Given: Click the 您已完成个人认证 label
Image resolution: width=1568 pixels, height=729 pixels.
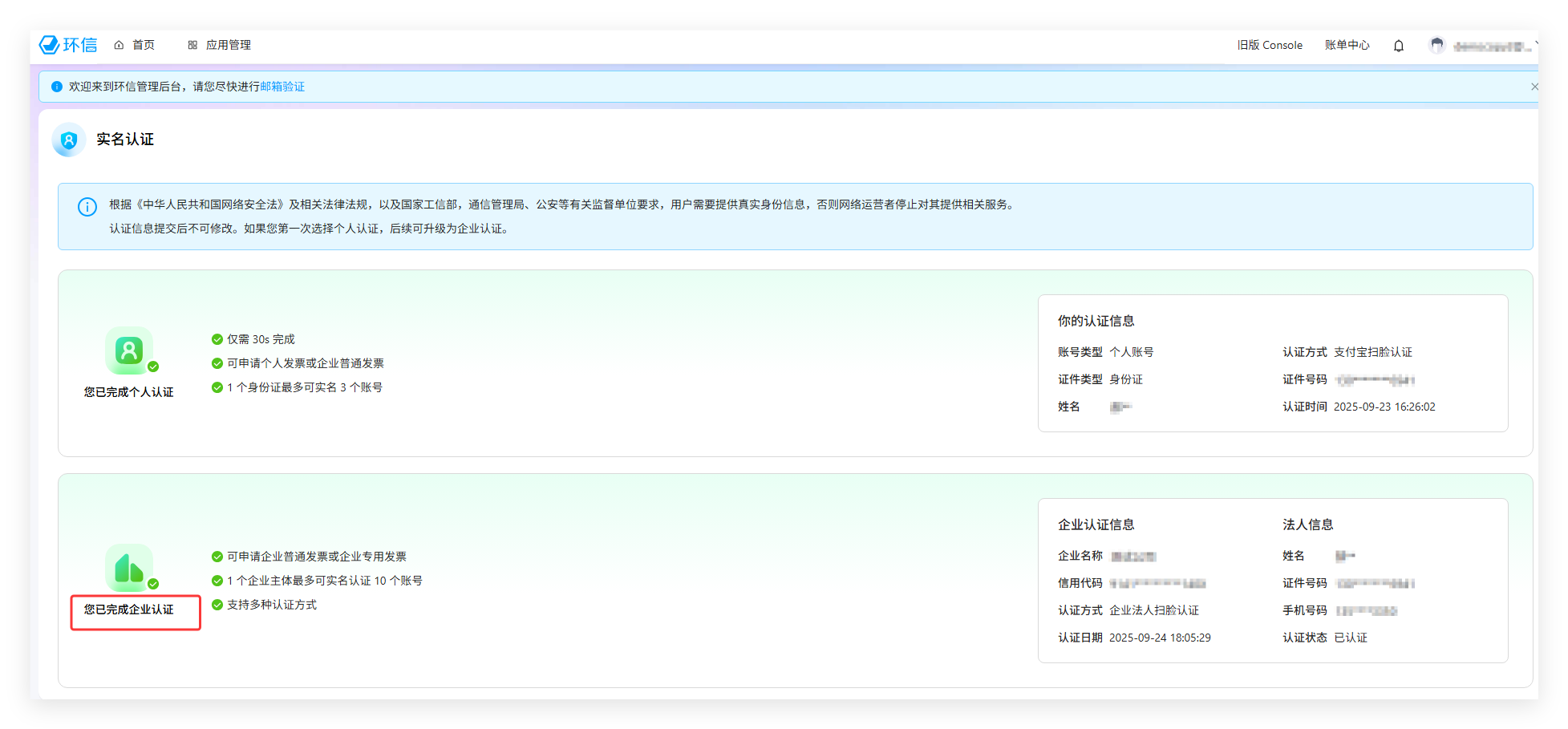Looking at the screenshot, I should point(129,392).
